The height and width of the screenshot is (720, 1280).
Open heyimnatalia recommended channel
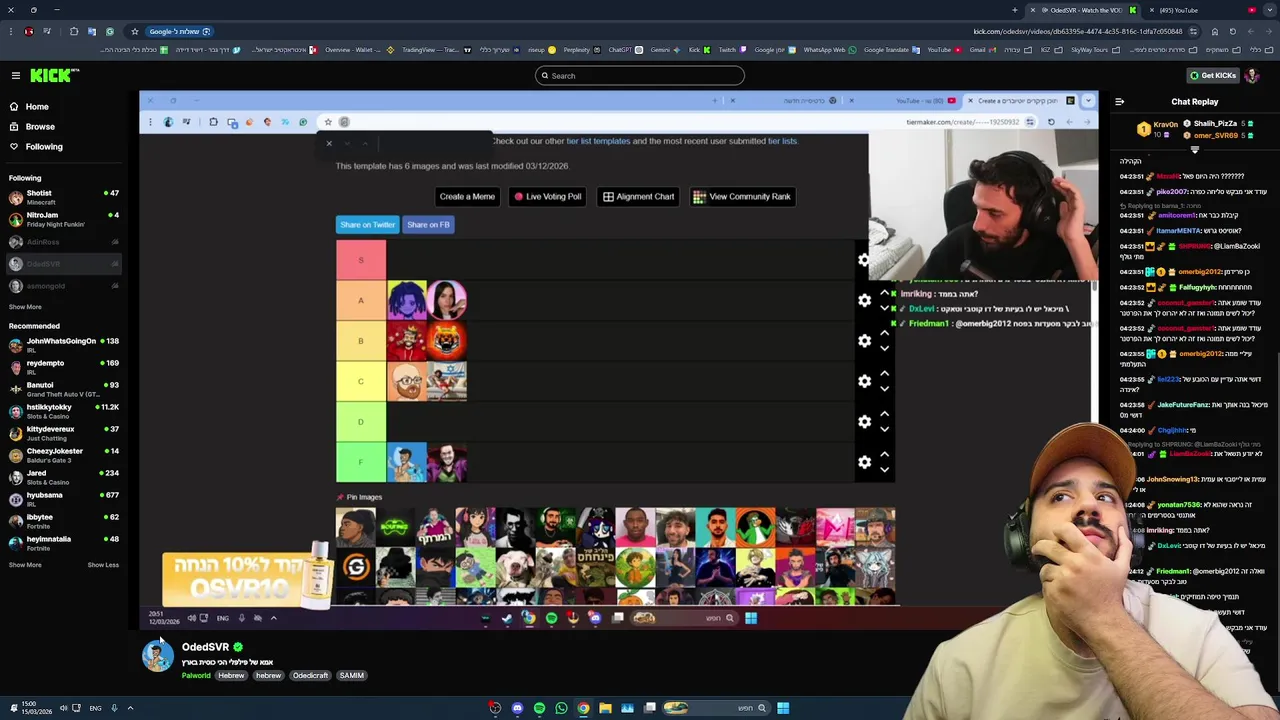tap(62, 543)
